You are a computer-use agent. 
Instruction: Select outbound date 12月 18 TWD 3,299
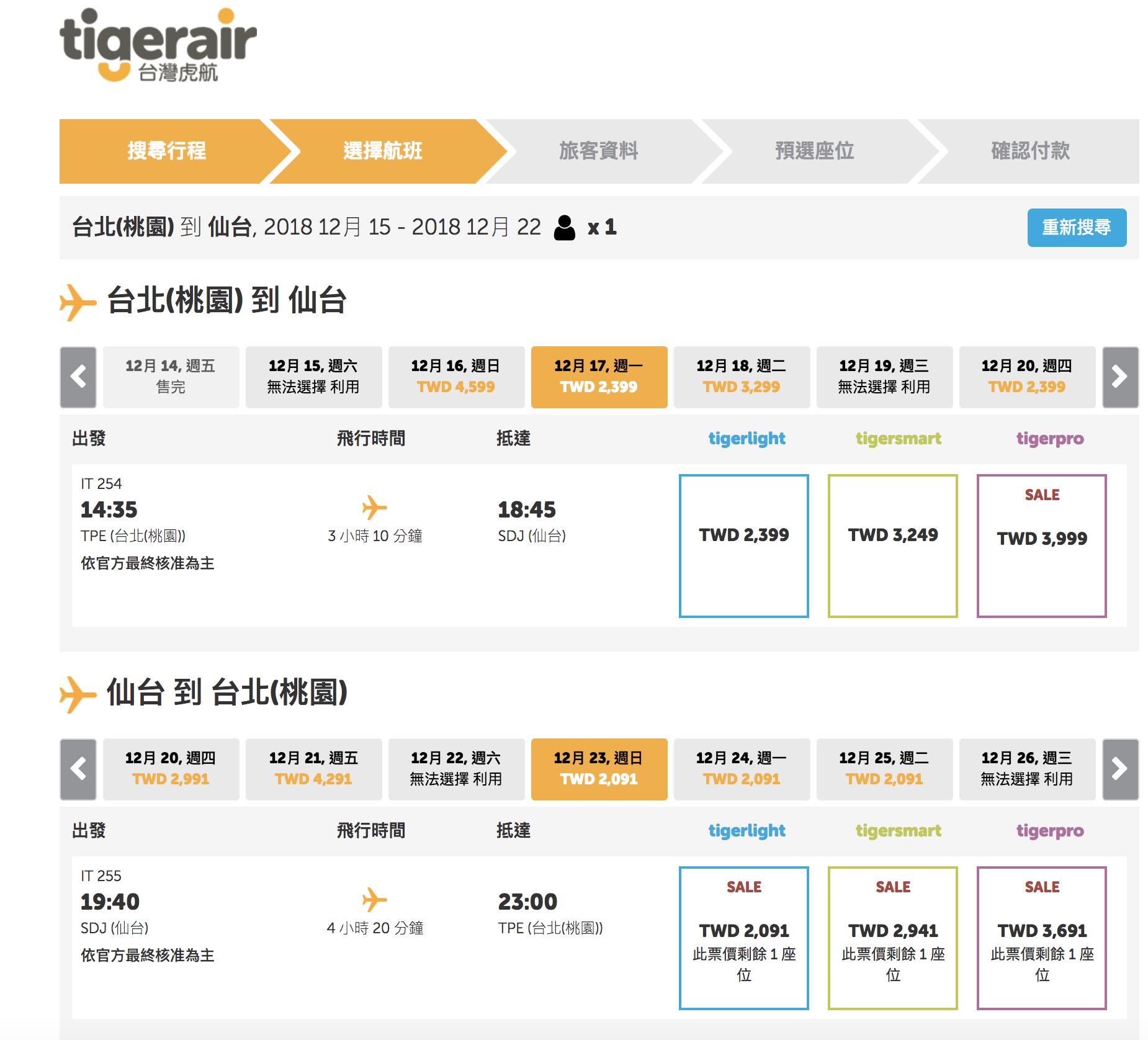pos(742,377)
